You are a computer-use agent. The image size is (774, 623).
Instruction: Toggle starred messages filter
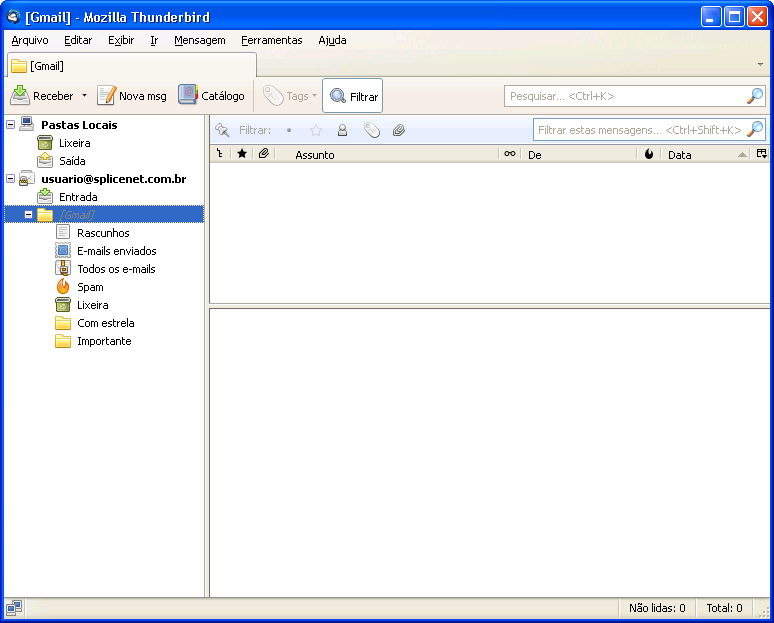point(316,130)
